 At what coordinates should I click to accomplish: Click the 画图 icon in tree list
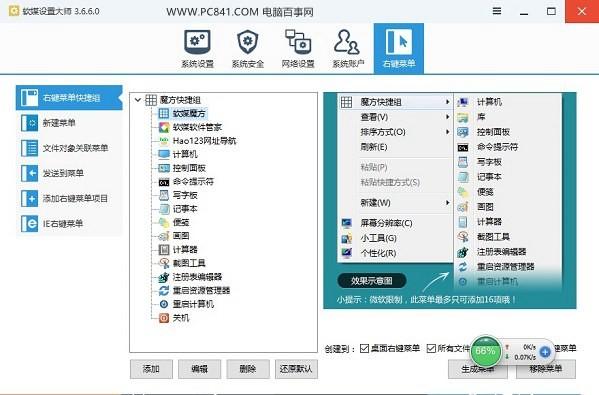[164, 236]
